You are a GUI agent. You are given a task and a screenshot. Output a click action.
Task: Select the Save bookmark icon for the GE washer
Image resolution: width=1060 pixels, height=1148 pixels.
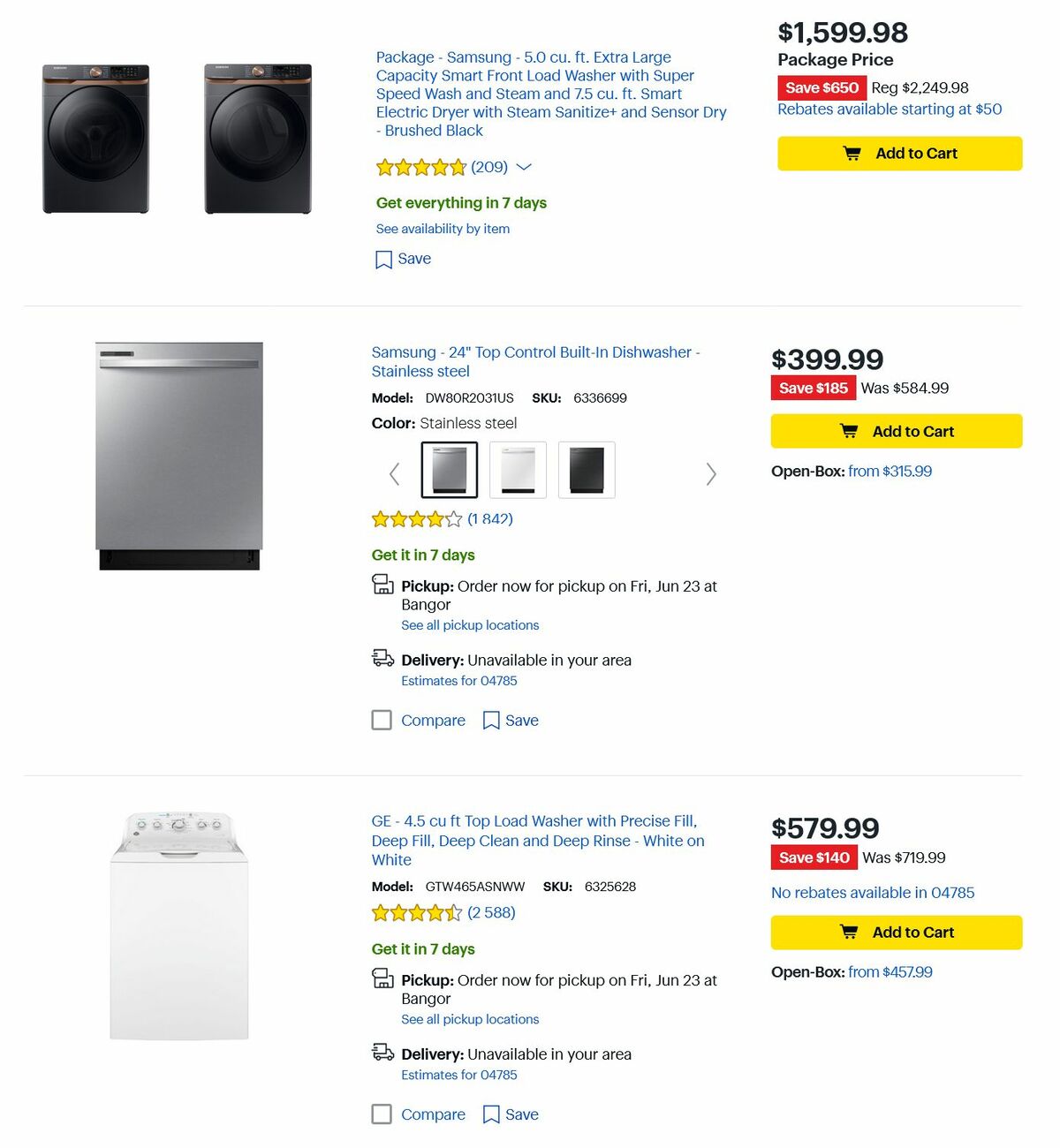[492, 1114]
